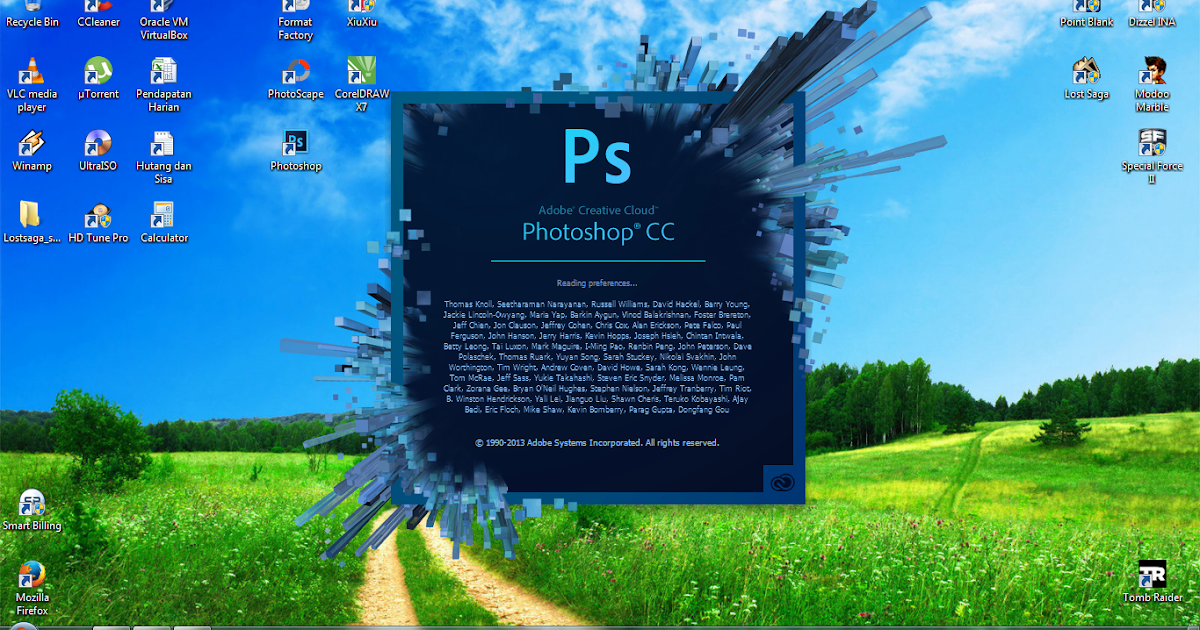The width and height of the screenshot is (1200, 630).
Task: Launch CCleaner from the desktop
Action: (98, 14)
